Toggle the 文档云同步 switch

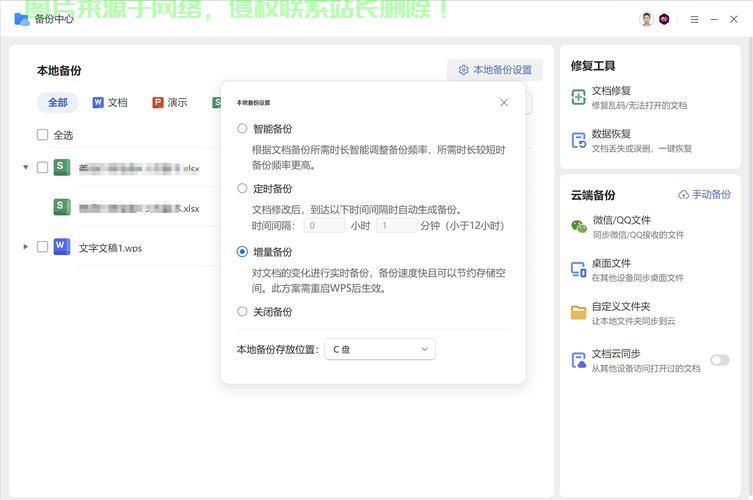click(x=719, y=360)
